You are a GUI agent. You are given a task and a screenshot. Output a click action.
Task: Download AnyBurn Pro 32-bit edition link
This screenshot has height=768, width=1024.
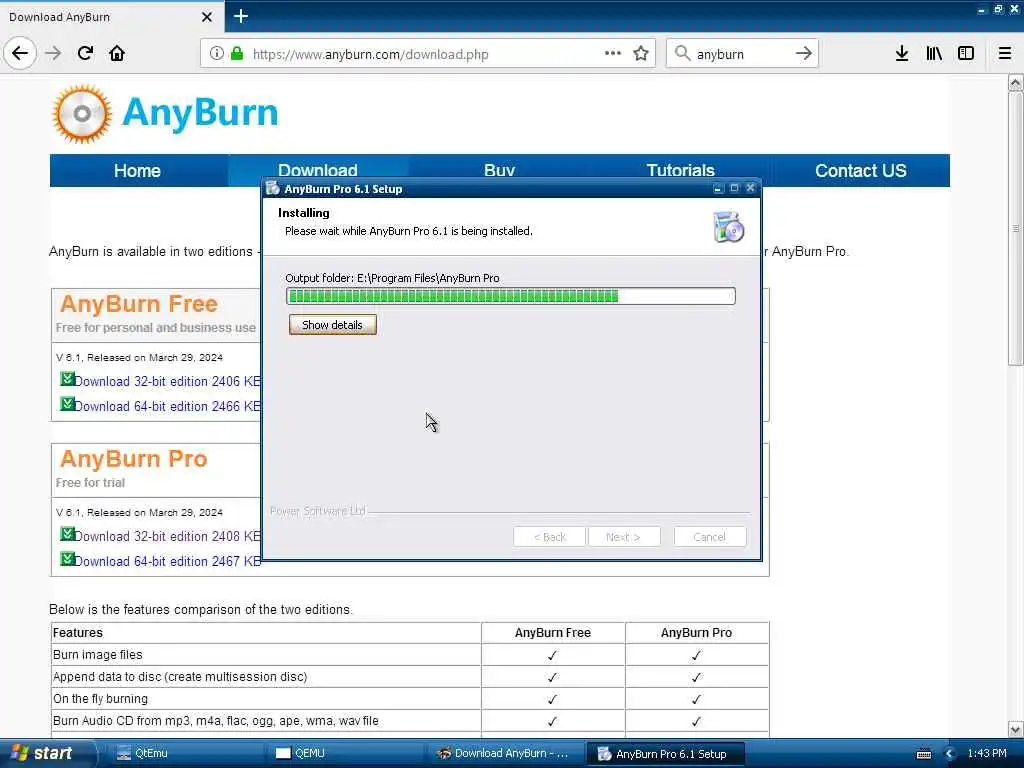click(167, 536)
